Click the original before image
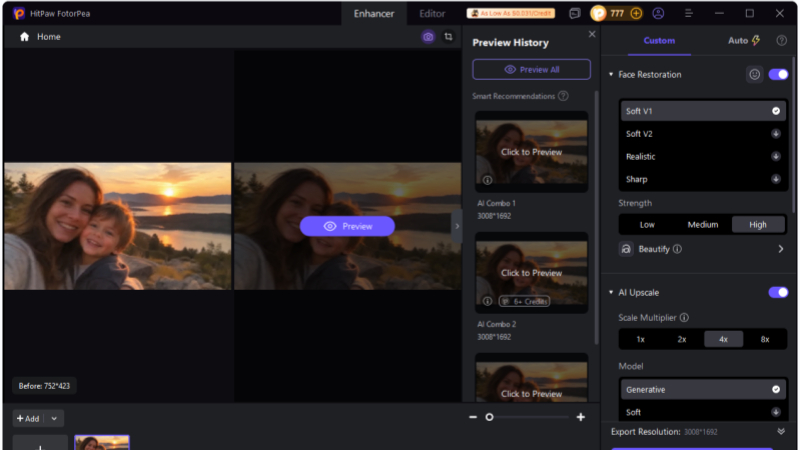Image resolution: width=800 pixels, height=450 pixels. pos(118,226)
